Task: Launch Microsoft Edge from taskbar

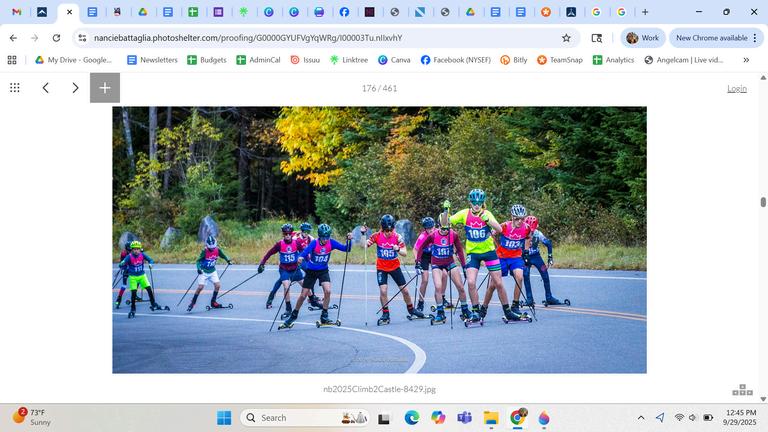Action: point(411,418)
